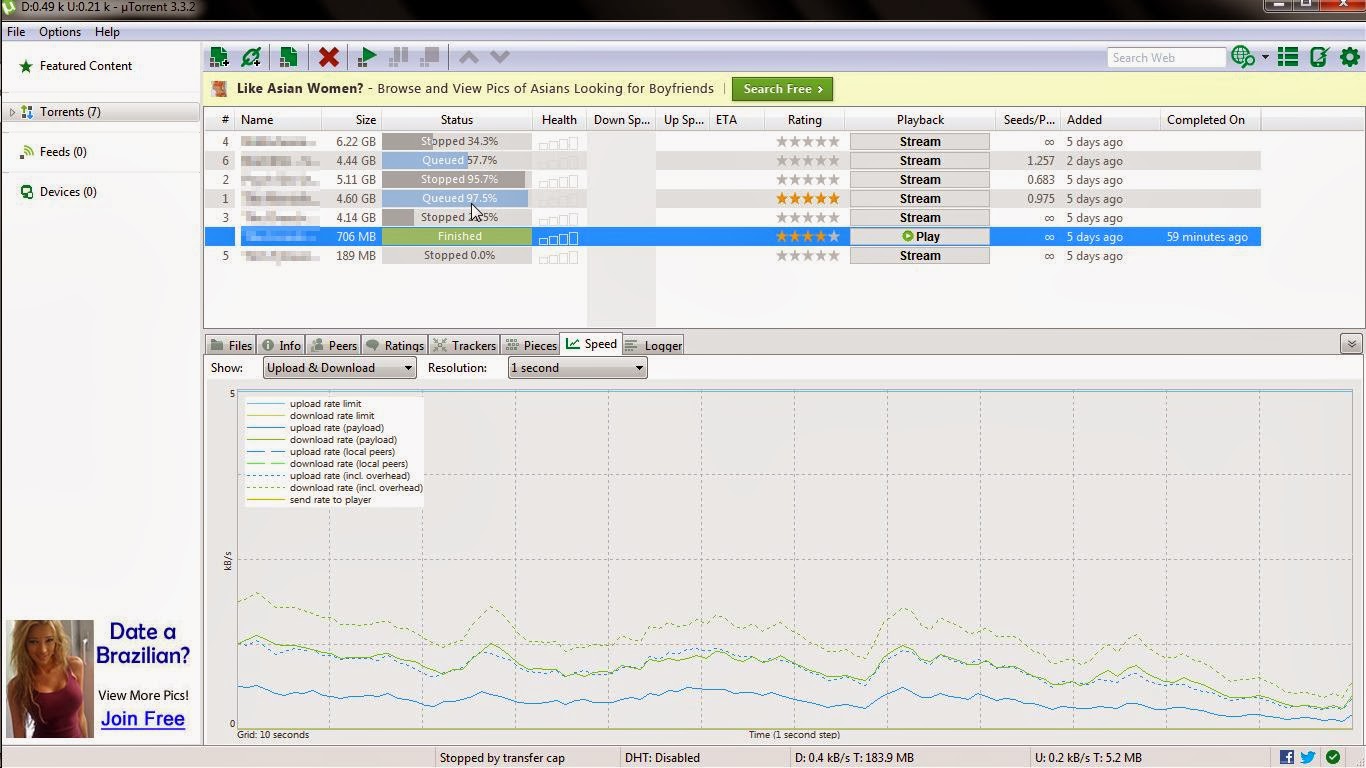The height and width of the screenshot is (768, 1366).
Task: Click Play for the 706 MB torrent
Action: [920, 237]
